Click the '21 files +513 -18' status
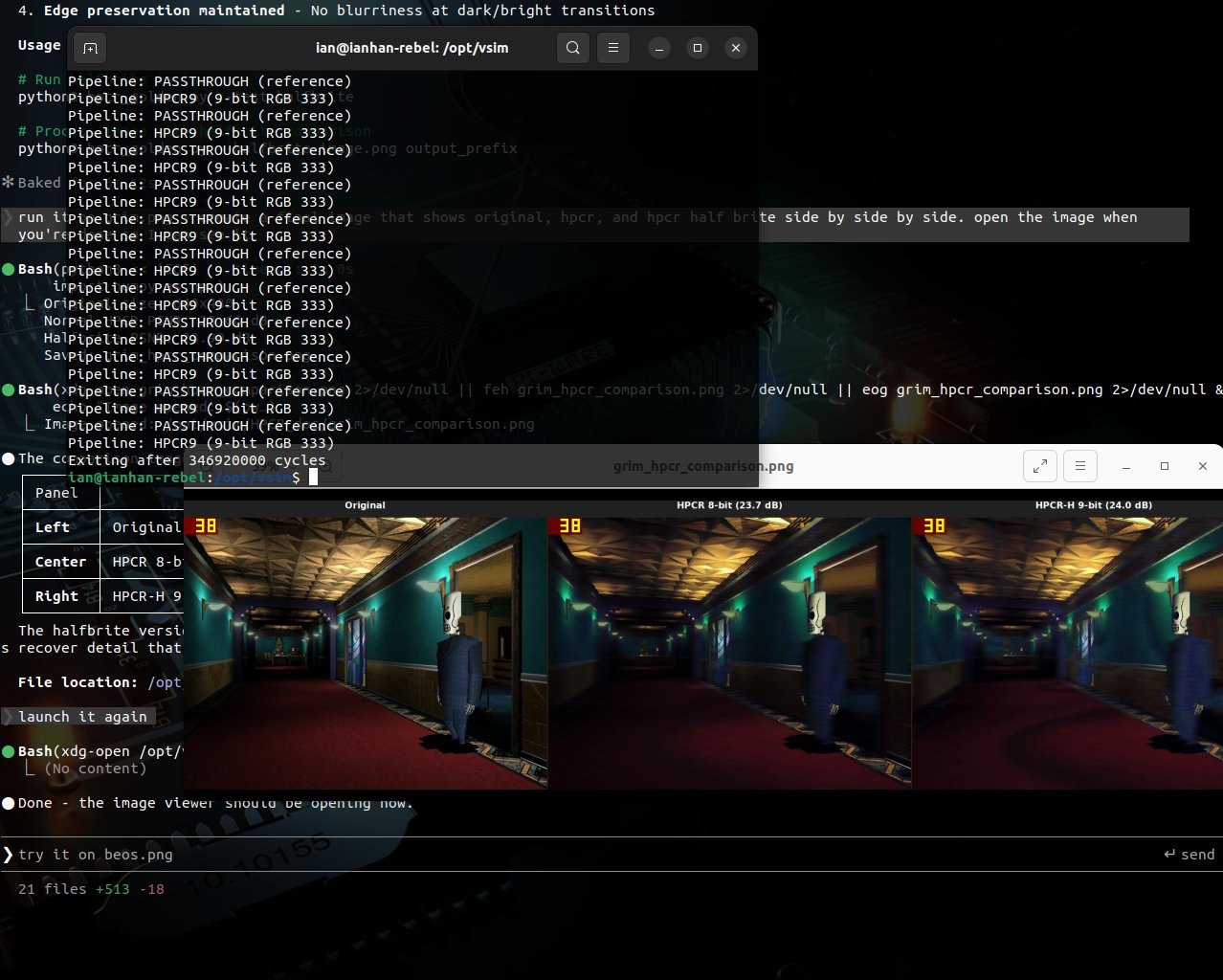Screen dimensions: 1223x980 [91, 889]
